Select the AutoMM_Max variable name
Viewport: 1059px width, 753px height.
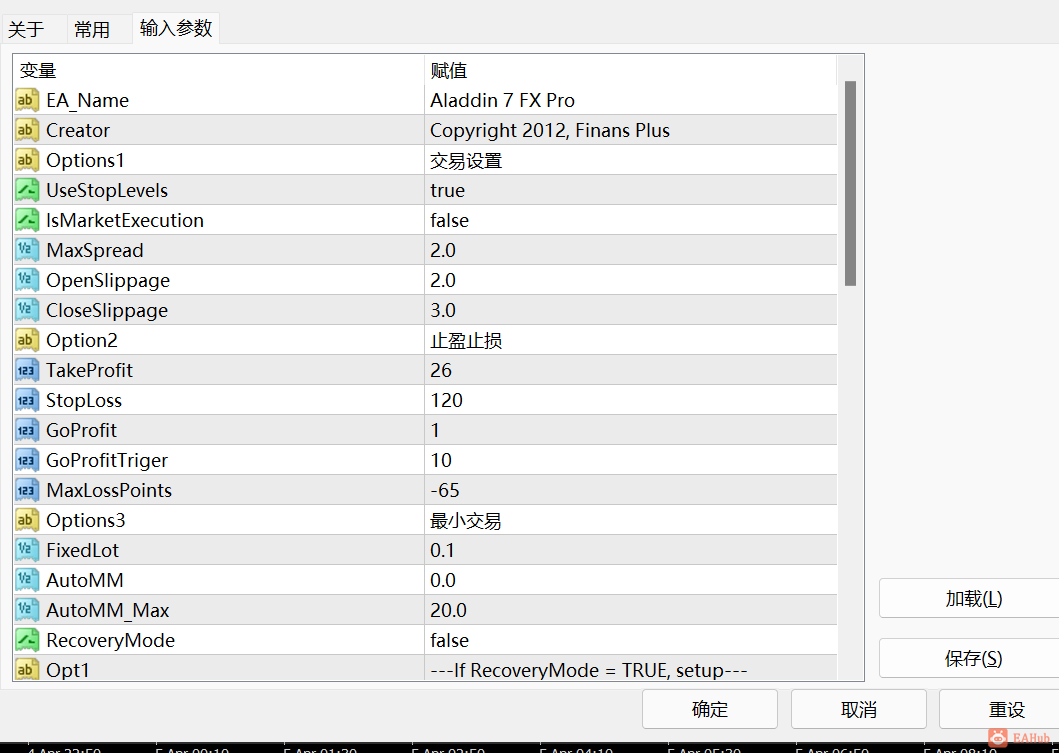click(x=107, y=611)
